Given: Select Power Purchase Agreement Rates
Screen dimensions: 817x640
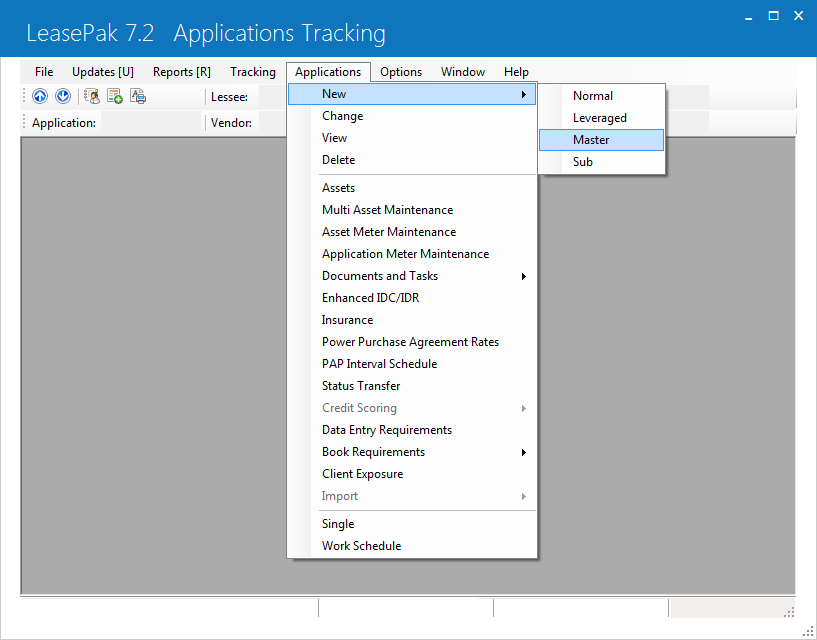Looking at the screenshot, I should click(x=412, y=342).
